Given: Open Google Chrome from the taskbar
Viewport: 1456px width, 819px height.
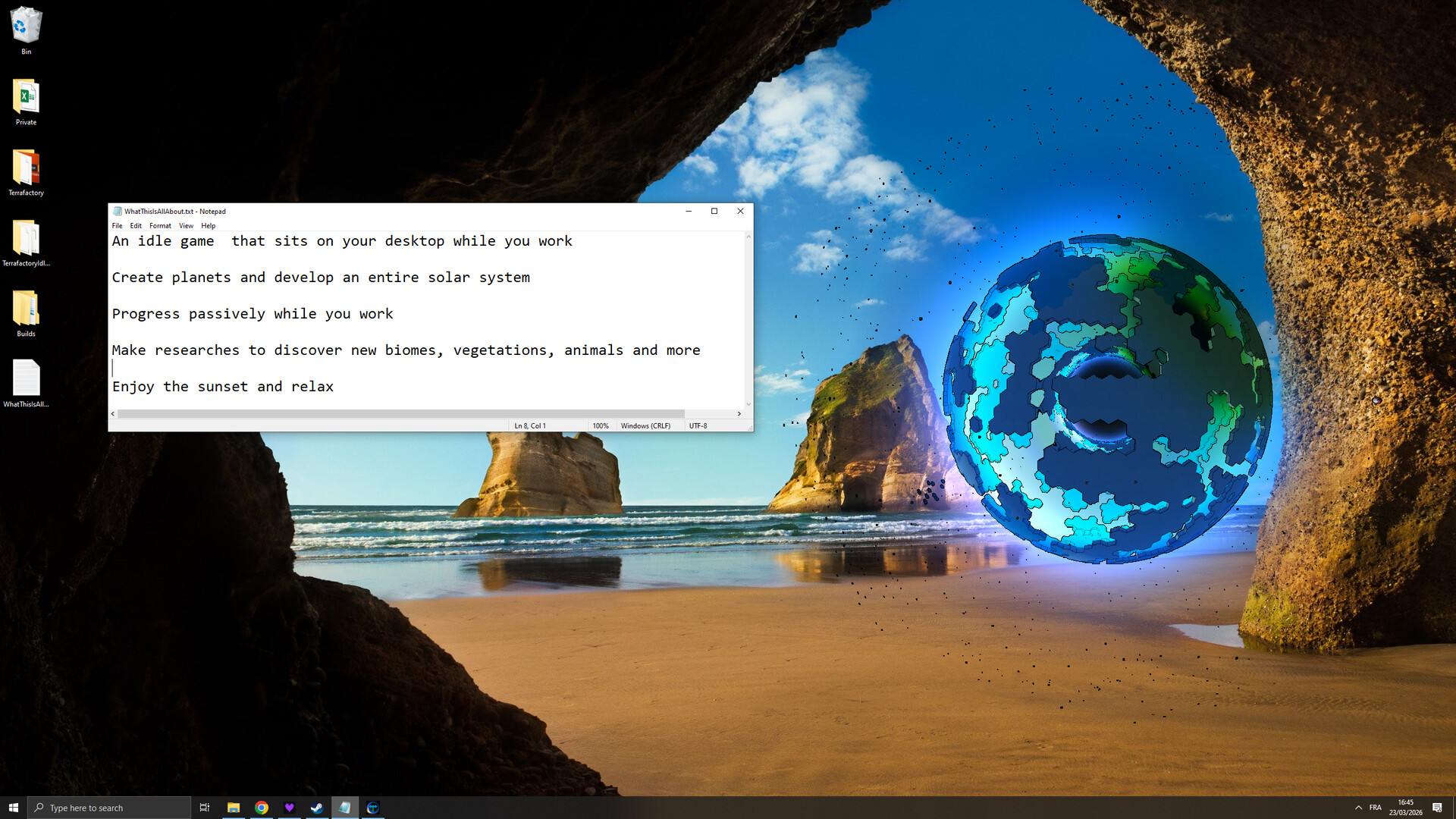Looking at the screenshot, I should (x=262, y=808).
